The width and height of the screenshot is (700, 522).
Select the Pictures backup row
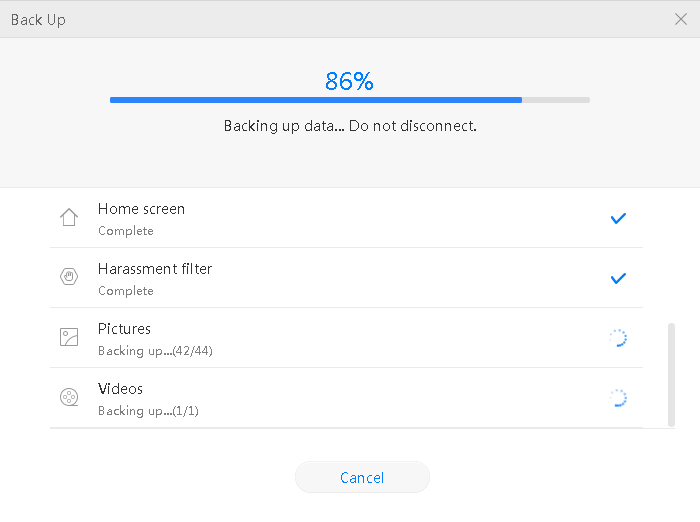click(x=346, y=338)
